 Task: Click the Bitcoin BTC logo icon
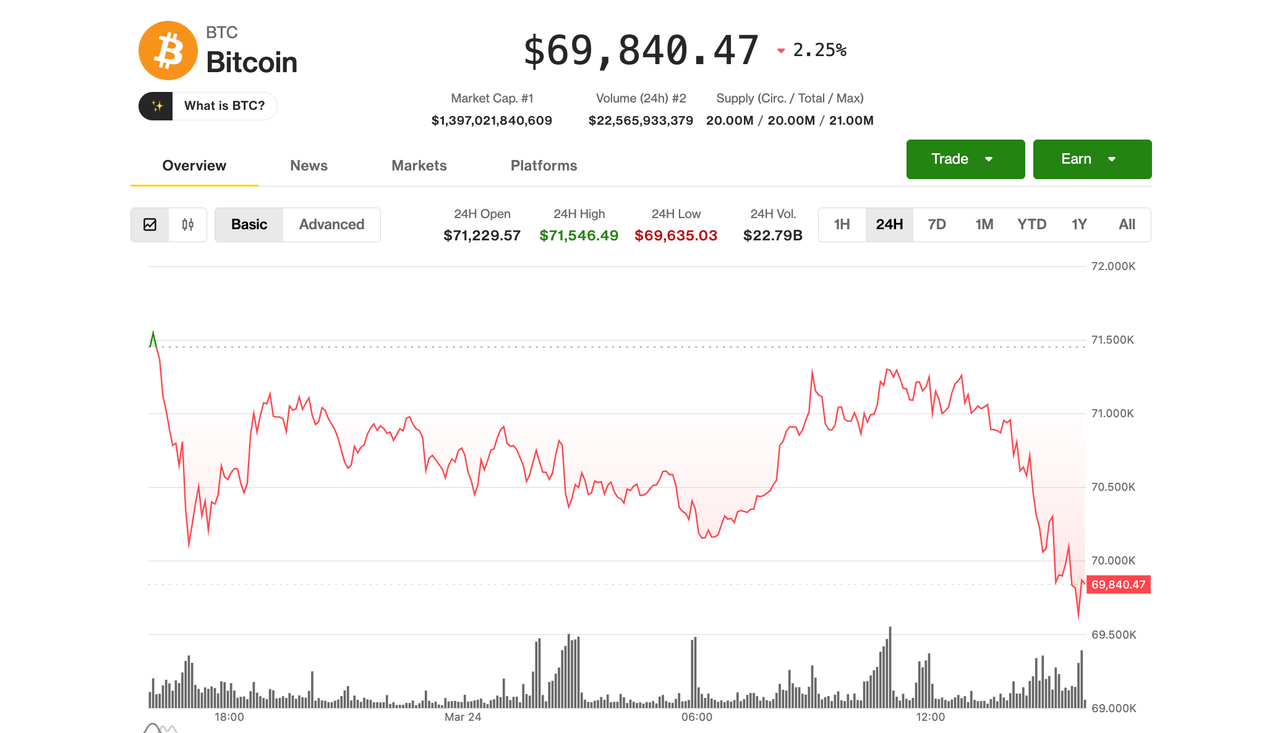(x=167, y=49)
